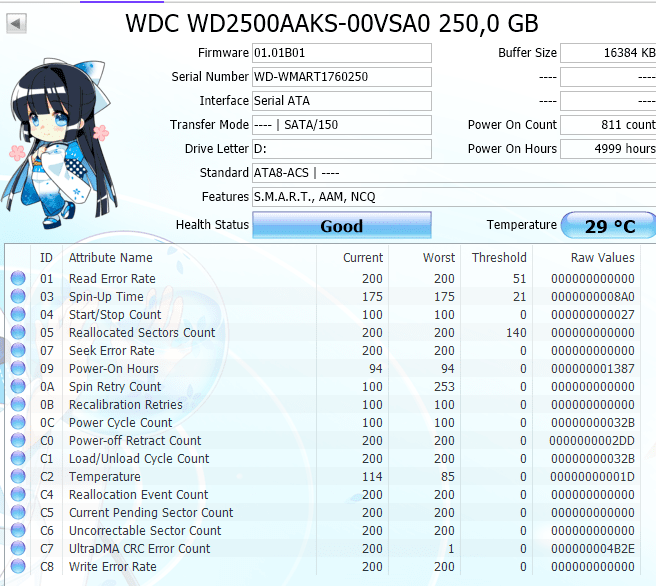Click the Current column header
Screen dimensions: 656x586
(x=363, y=258)
